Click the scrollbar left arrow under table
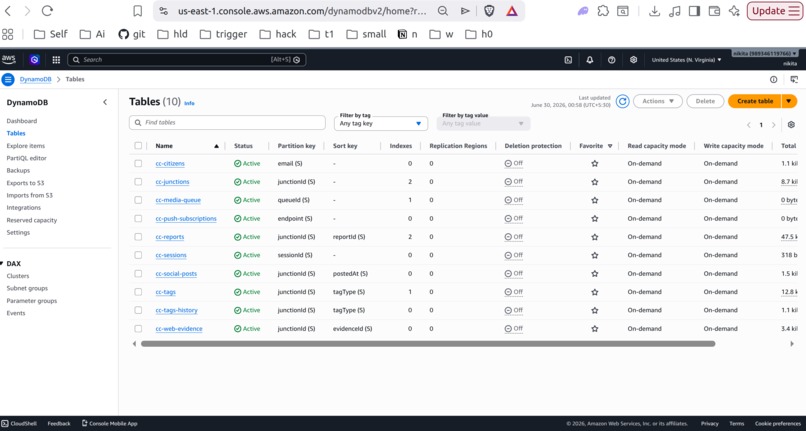 (x=134, y=344)
